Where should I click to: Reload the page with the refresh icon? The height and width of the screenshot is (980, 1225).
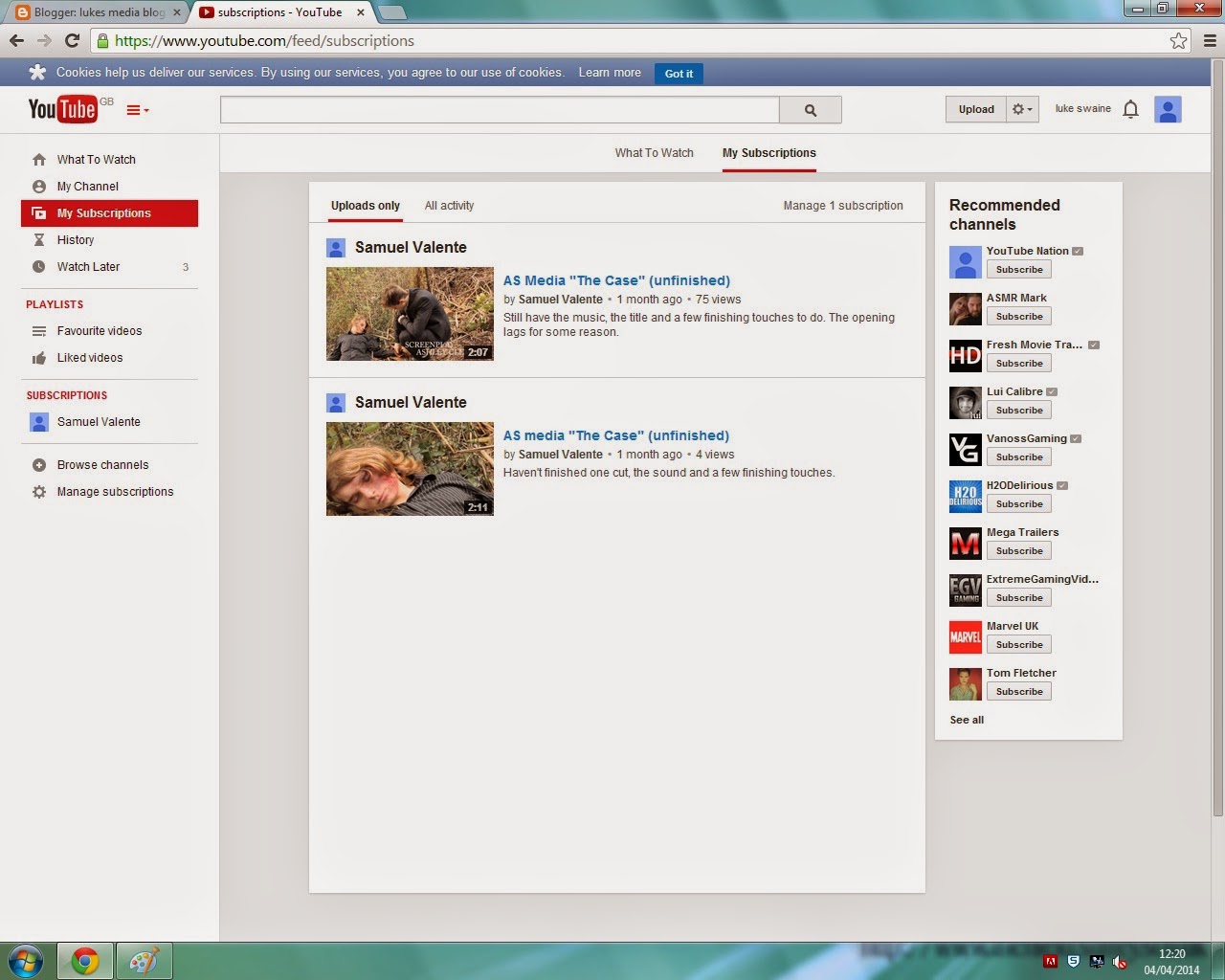point(72,41)
